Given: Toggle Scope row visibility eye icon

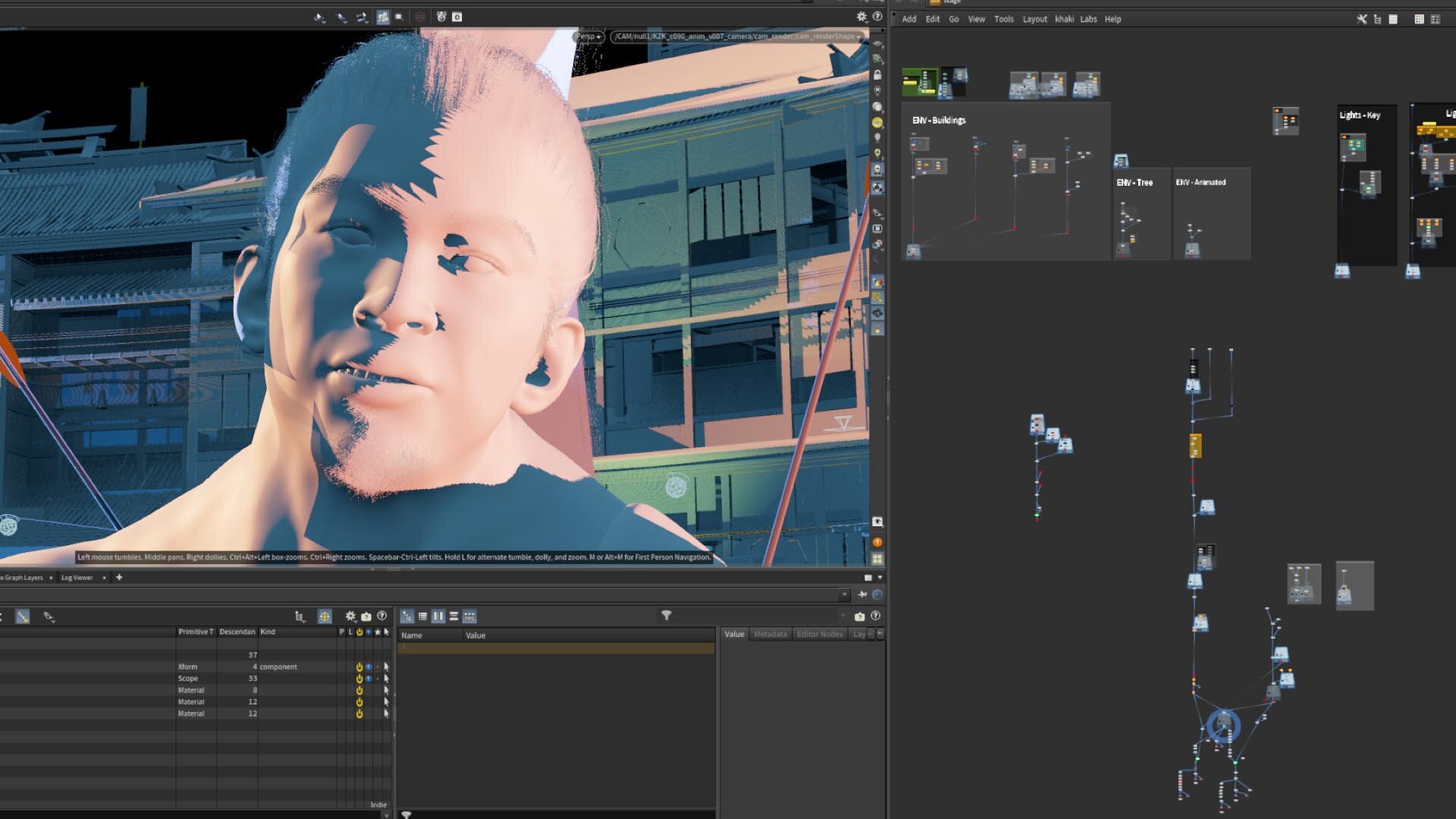Looking at the screenshot, I should point(369,679).
